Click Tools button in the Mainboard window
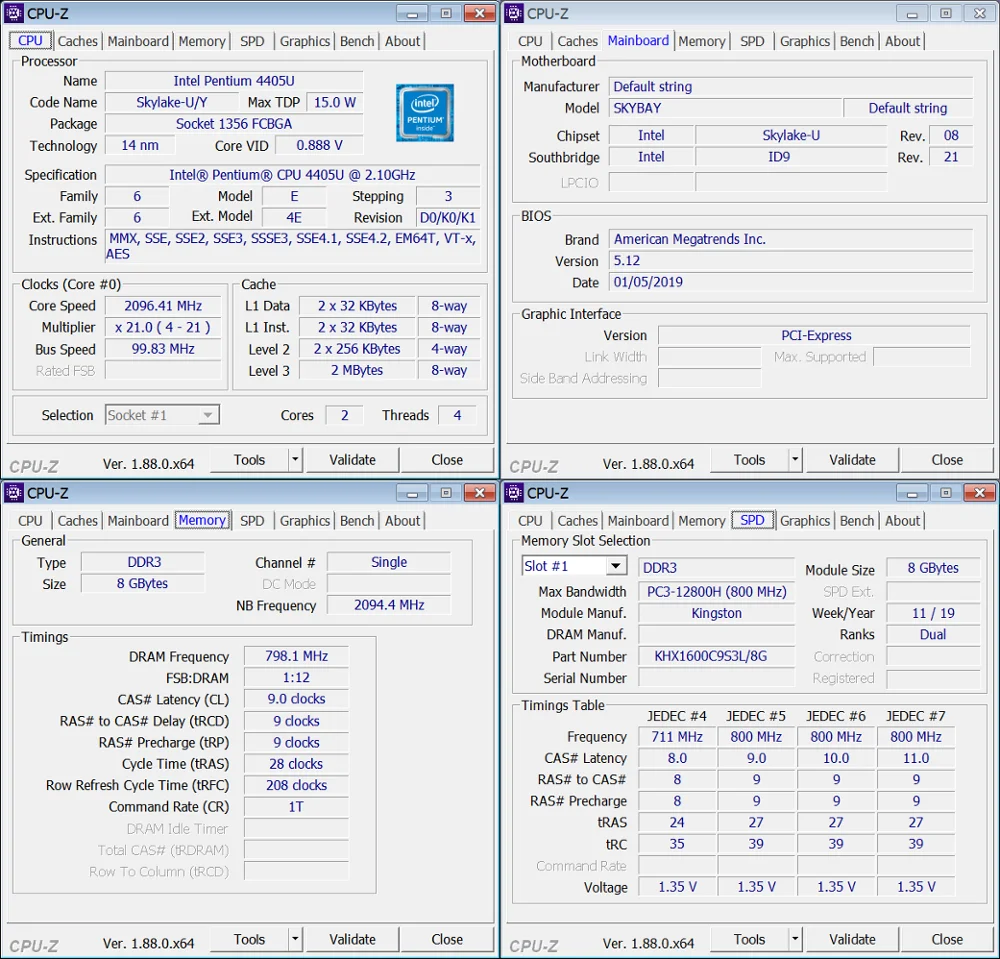The image size is (1000, 959). 749,459
